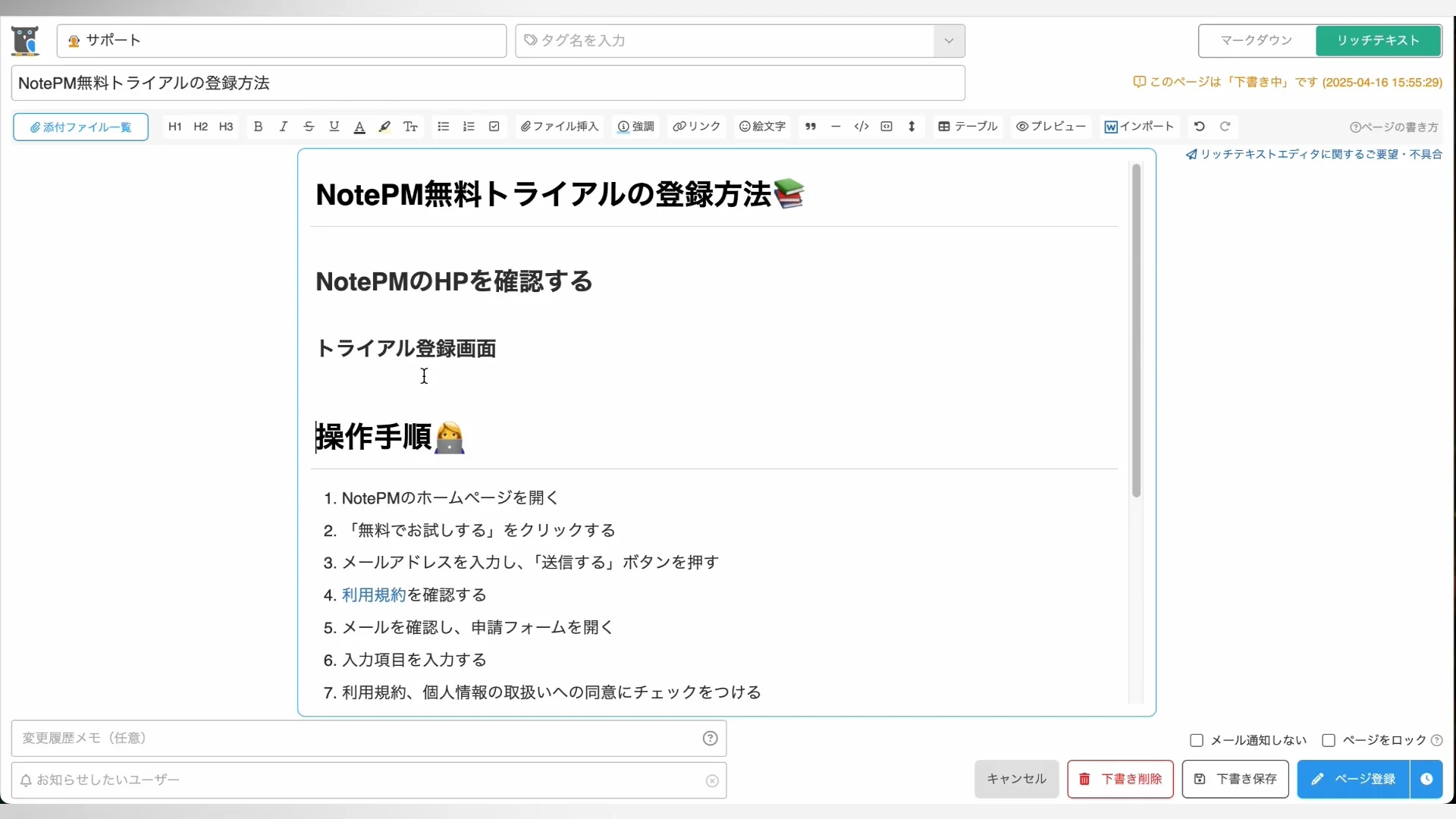The height and width of the screenshot is (819, 1456).
Task: Click the キャンセル button
Action: point(1016,780)
